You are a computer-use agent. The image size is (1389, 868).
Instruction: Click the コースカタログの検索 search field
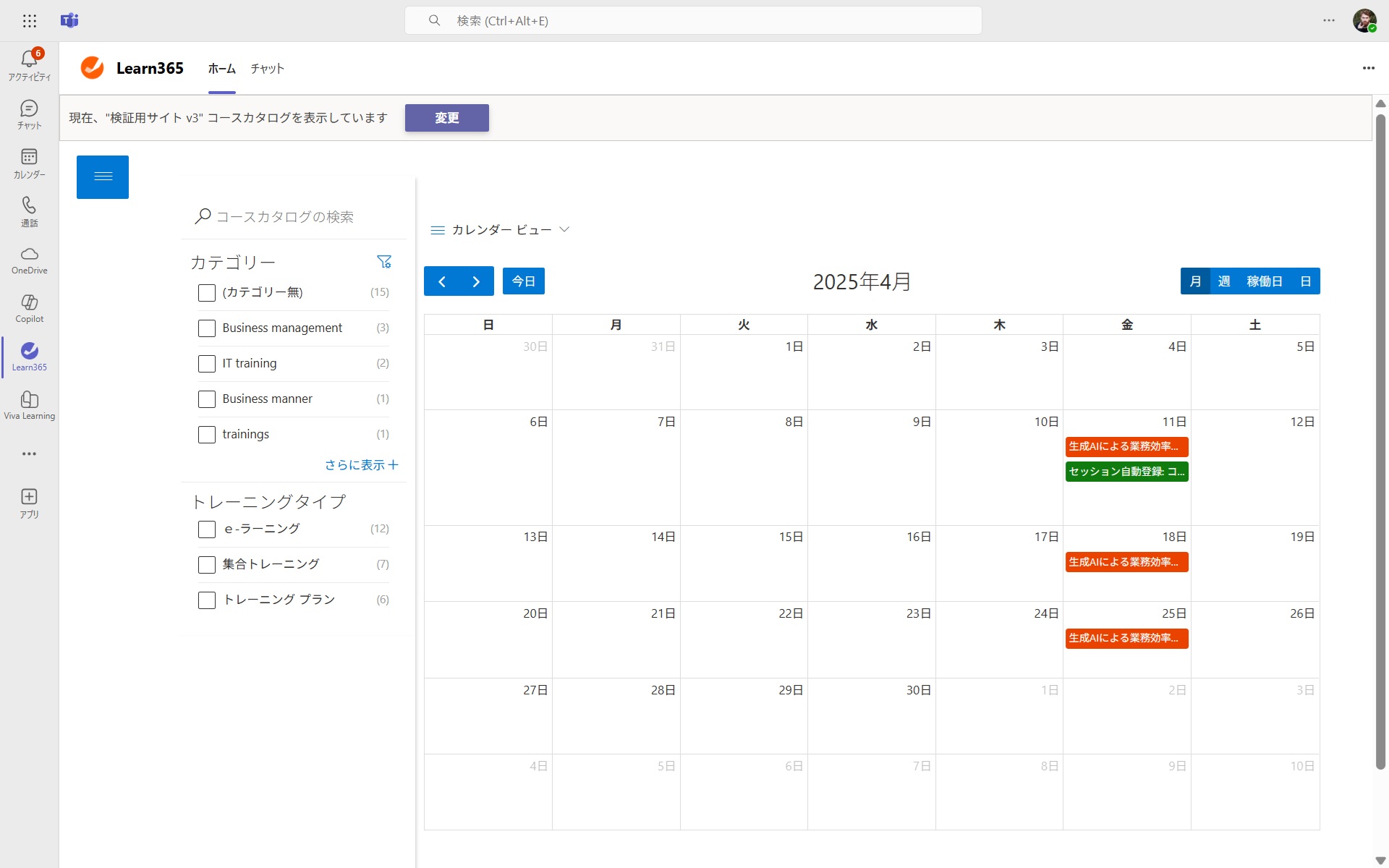[293, 217]
